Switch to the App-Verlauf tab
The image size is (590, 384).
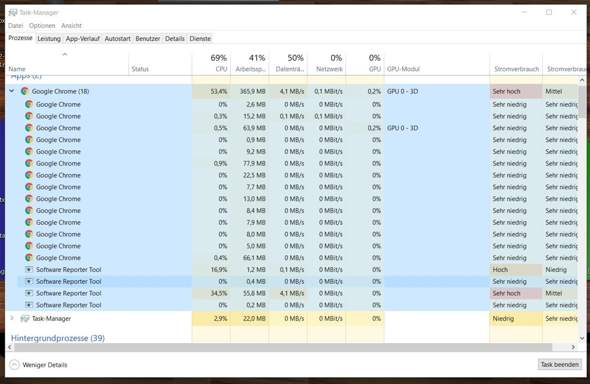point(83,39)
